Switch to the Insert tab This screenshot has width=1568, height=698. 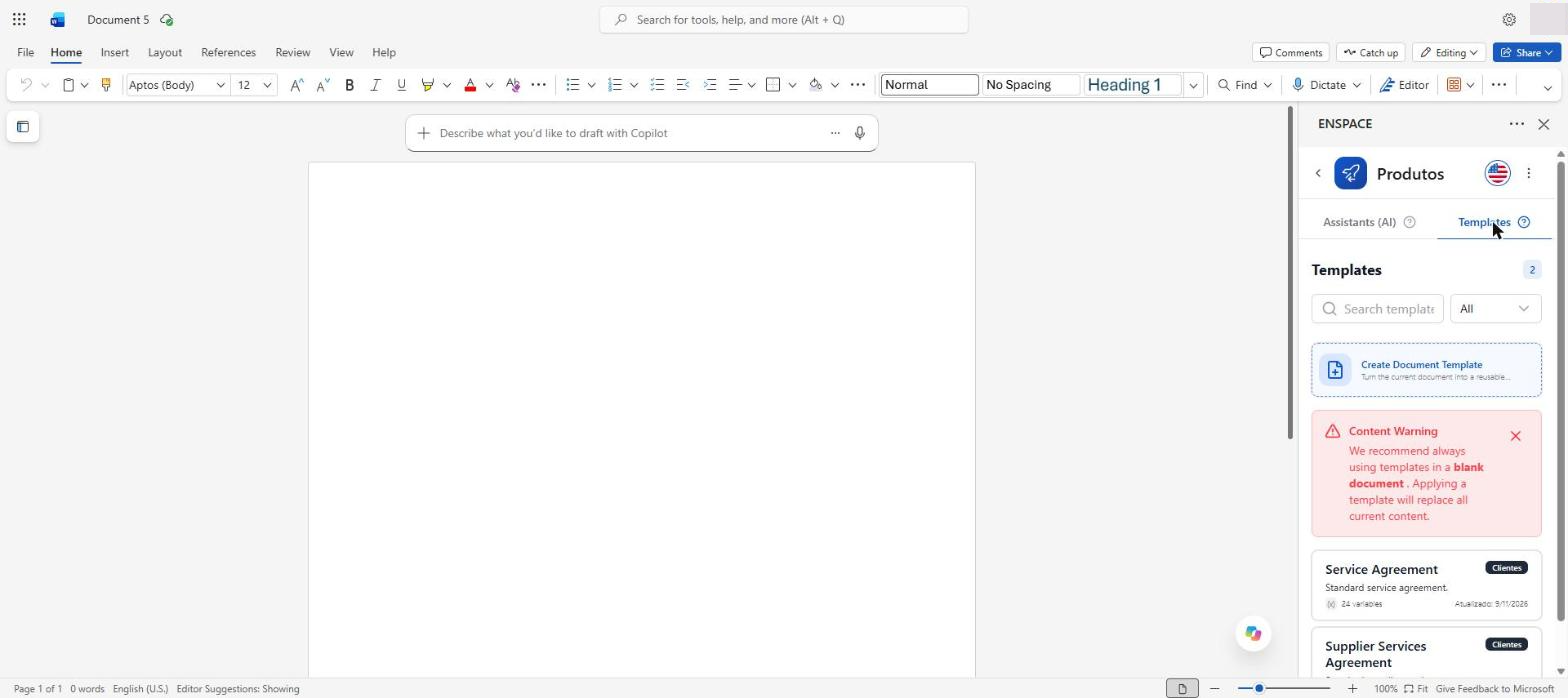(114, 52)
